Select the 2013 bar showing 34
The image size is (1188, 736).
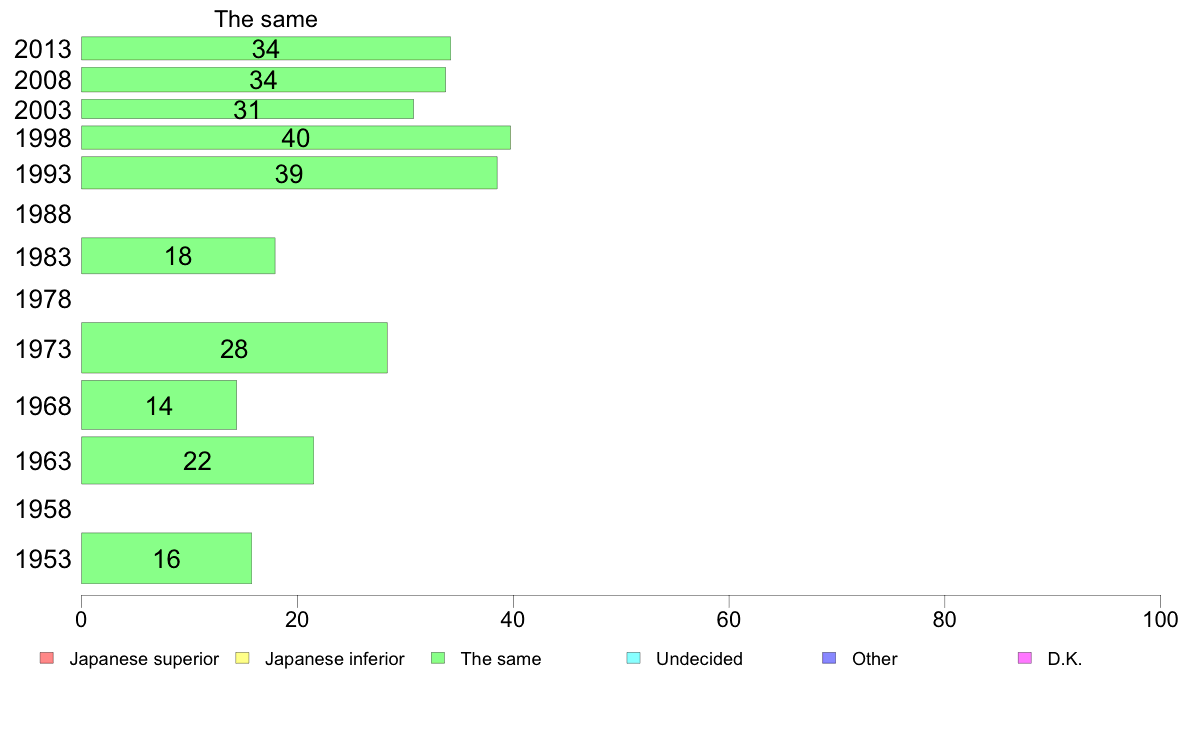pos(266,49)
